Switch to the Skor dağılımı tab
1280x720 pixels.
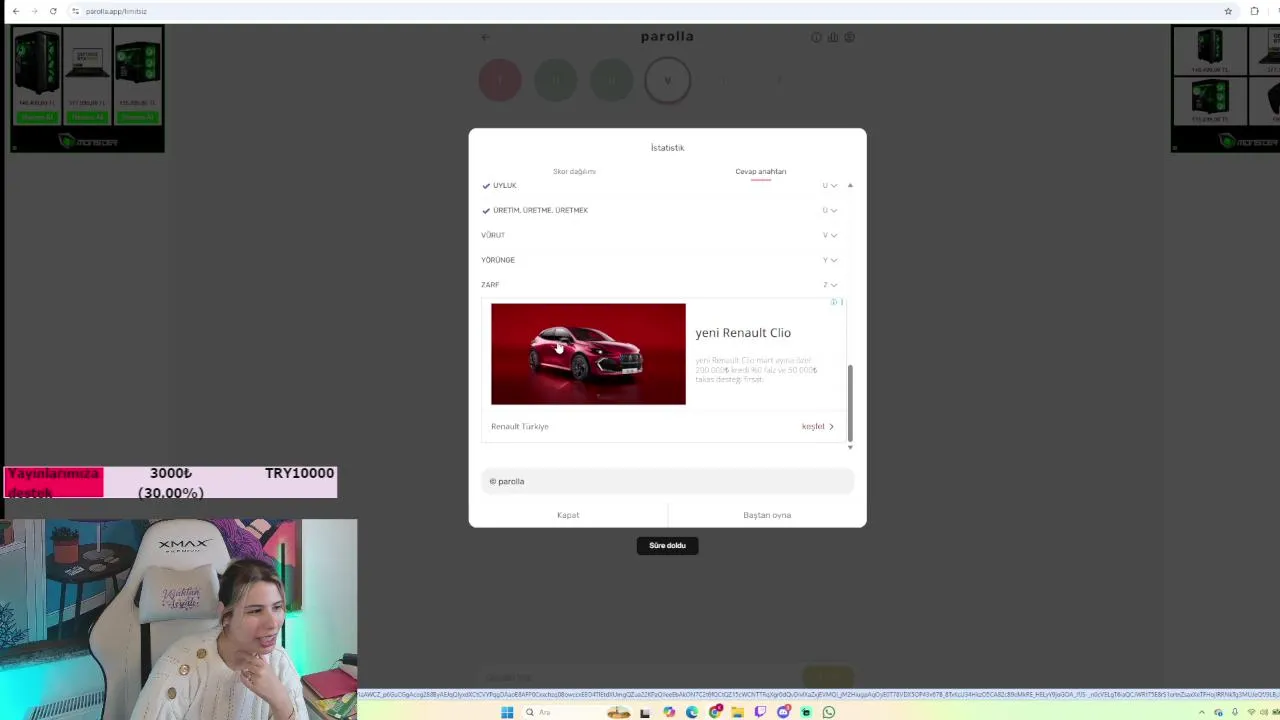tap(574, 171)
